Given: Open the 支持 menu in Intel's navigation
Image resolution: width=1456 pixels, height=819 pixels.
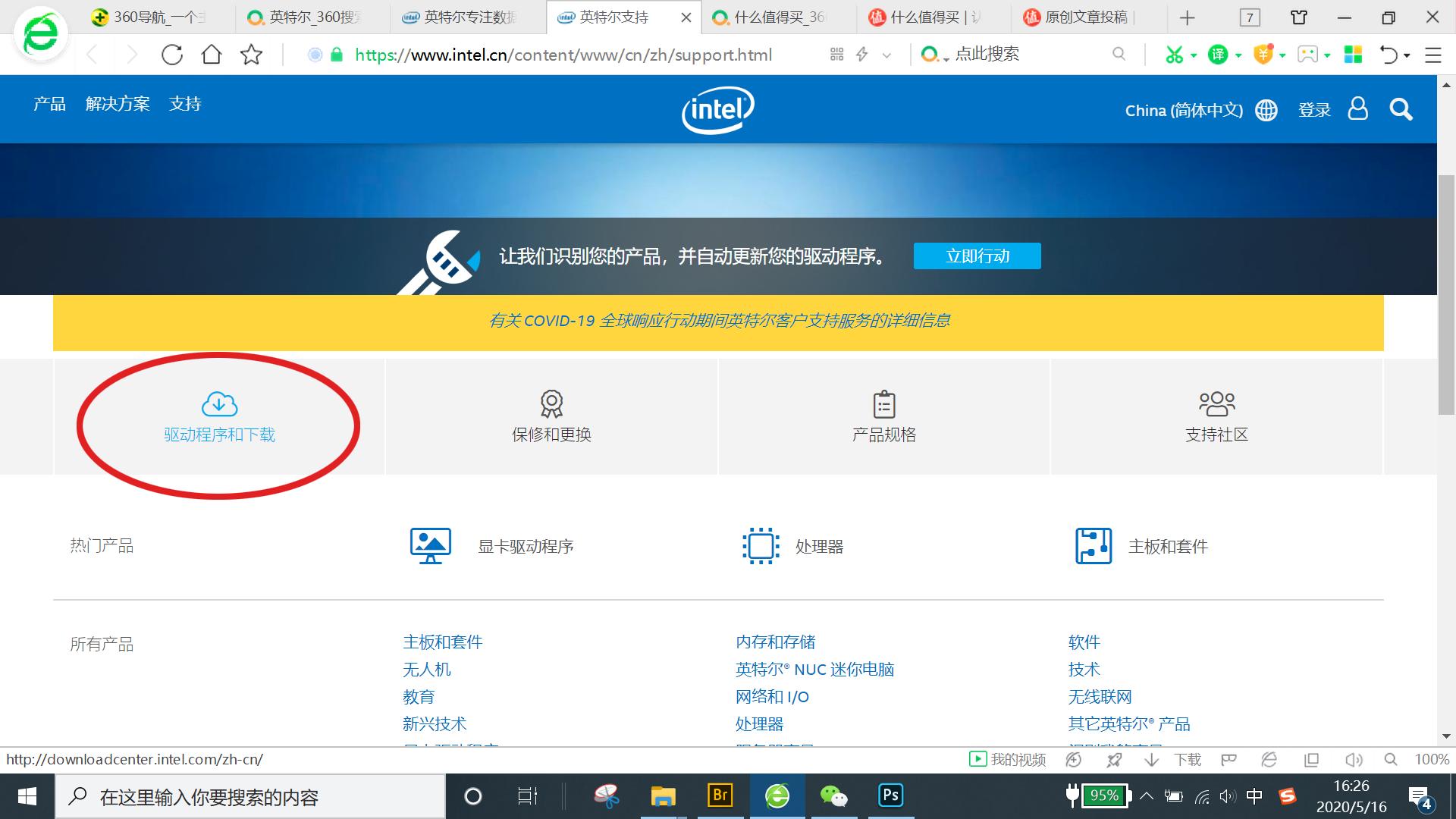Looking at the screenshot, I should (186, 103).
